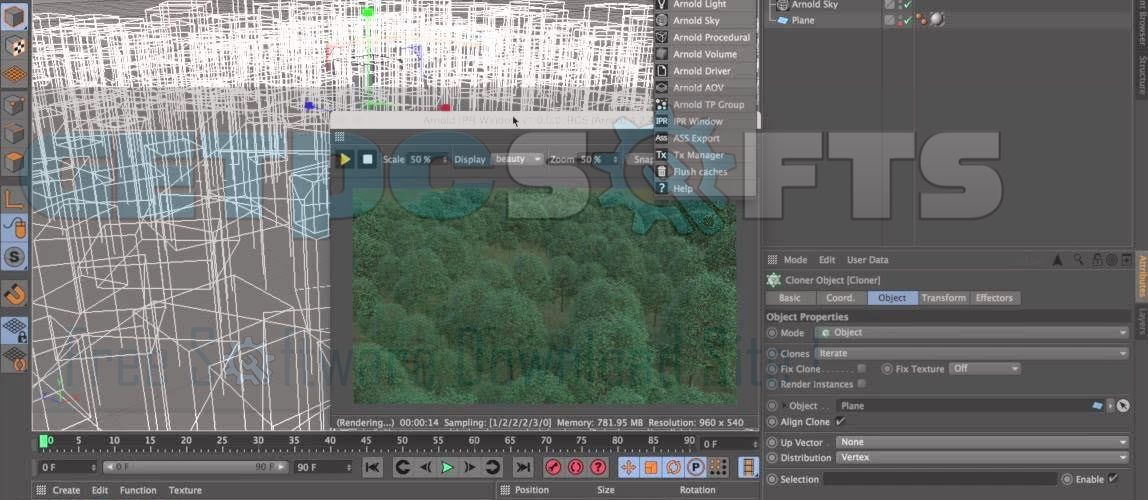
Task: Open the Timeline film strip icon
Action: pos(748,467)
